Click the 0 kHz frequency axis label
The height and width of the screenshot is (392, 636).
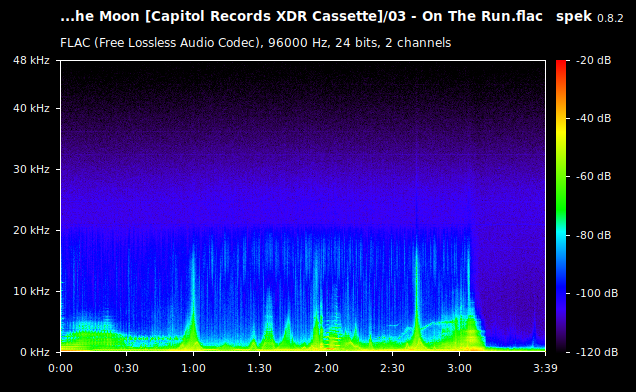(35, 352)
